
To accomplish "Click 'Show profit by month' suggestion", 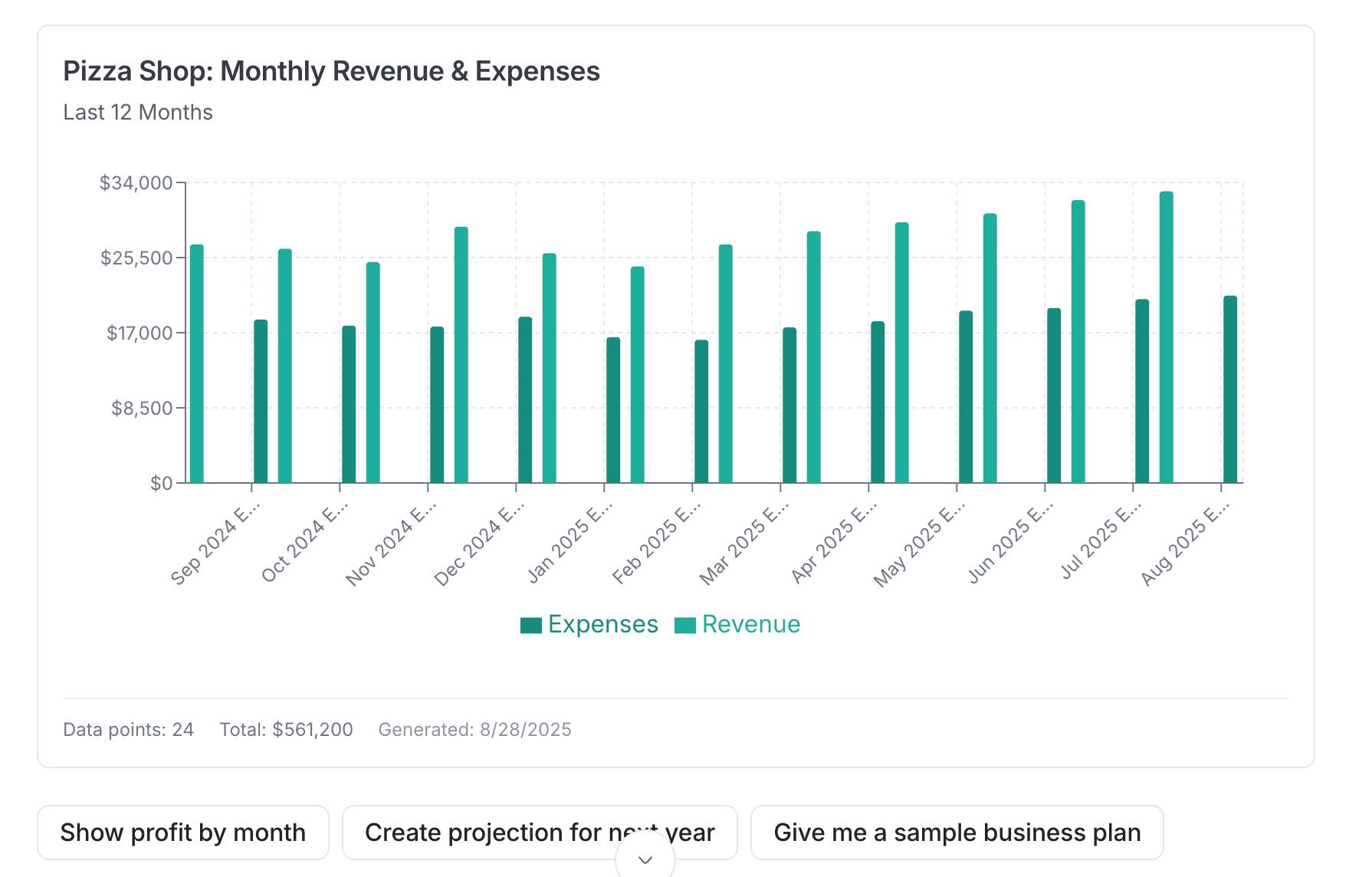I will 183,833.
